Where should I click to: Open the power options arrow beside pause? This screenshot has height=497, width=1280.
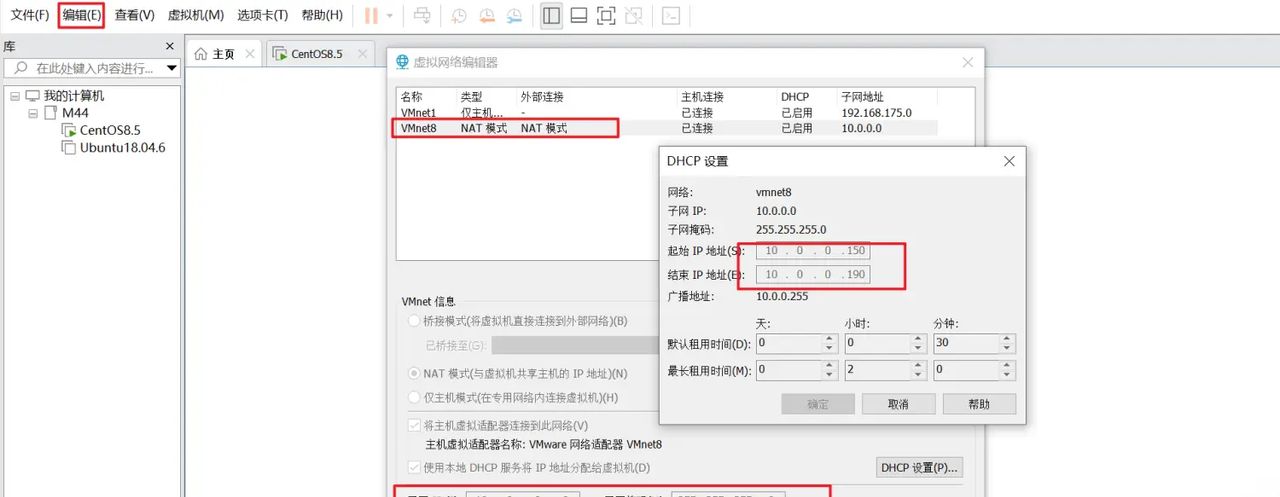(390, 16)
